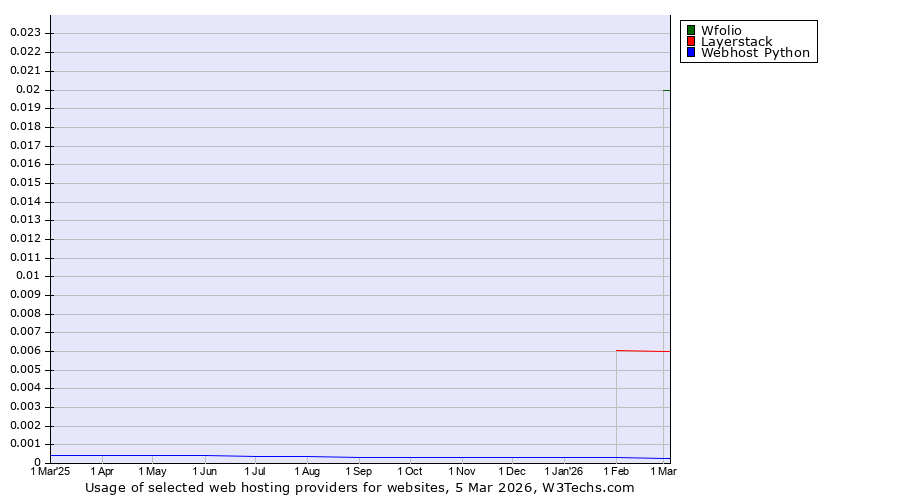This screenshot has width=900, height=500.
Task: Click the 0.02 y-axis value
Action: 29,89
